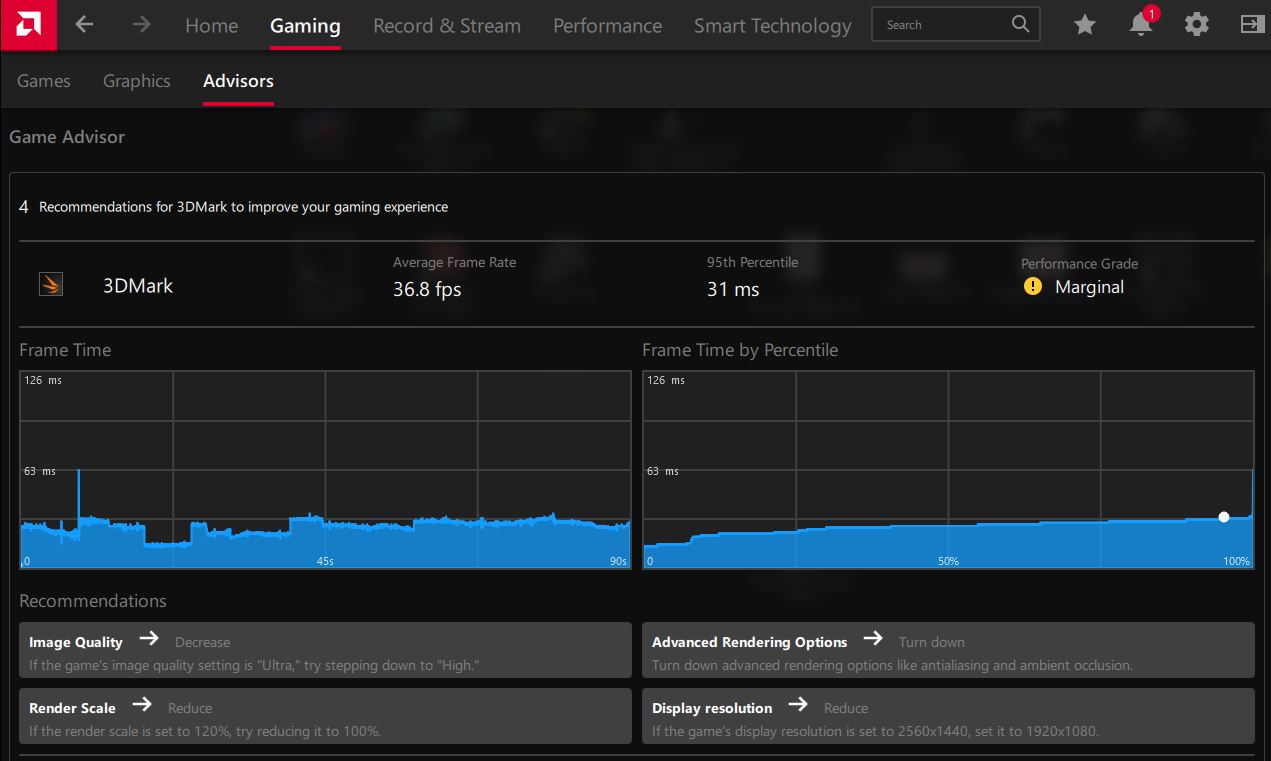The width and height of the screenshot is (1271, 761).
Task: Go forward with the right arrow
Action: click(x=141, y=25)
